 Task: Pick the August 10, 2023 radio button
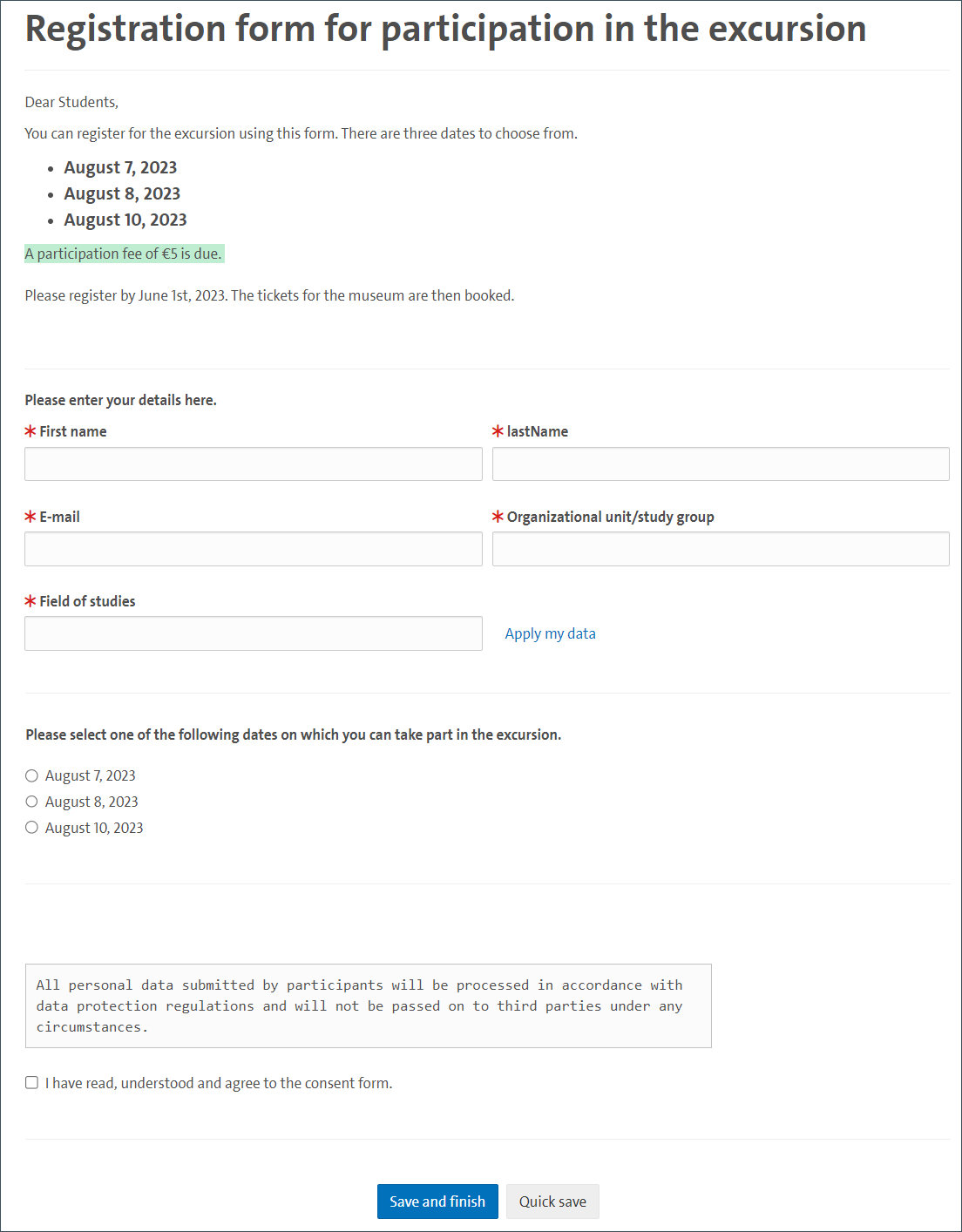click(32, 828)
